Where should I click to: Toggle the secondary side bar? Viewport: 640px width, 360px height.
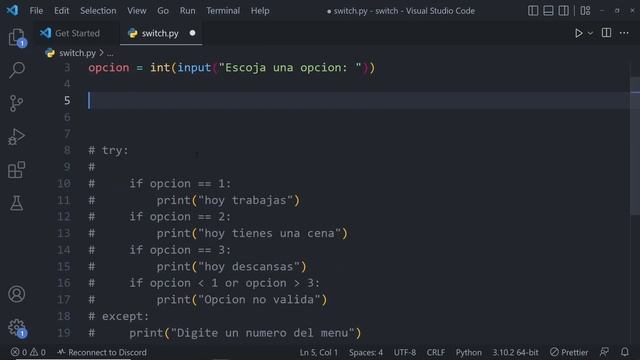click(x=563, y=11)
